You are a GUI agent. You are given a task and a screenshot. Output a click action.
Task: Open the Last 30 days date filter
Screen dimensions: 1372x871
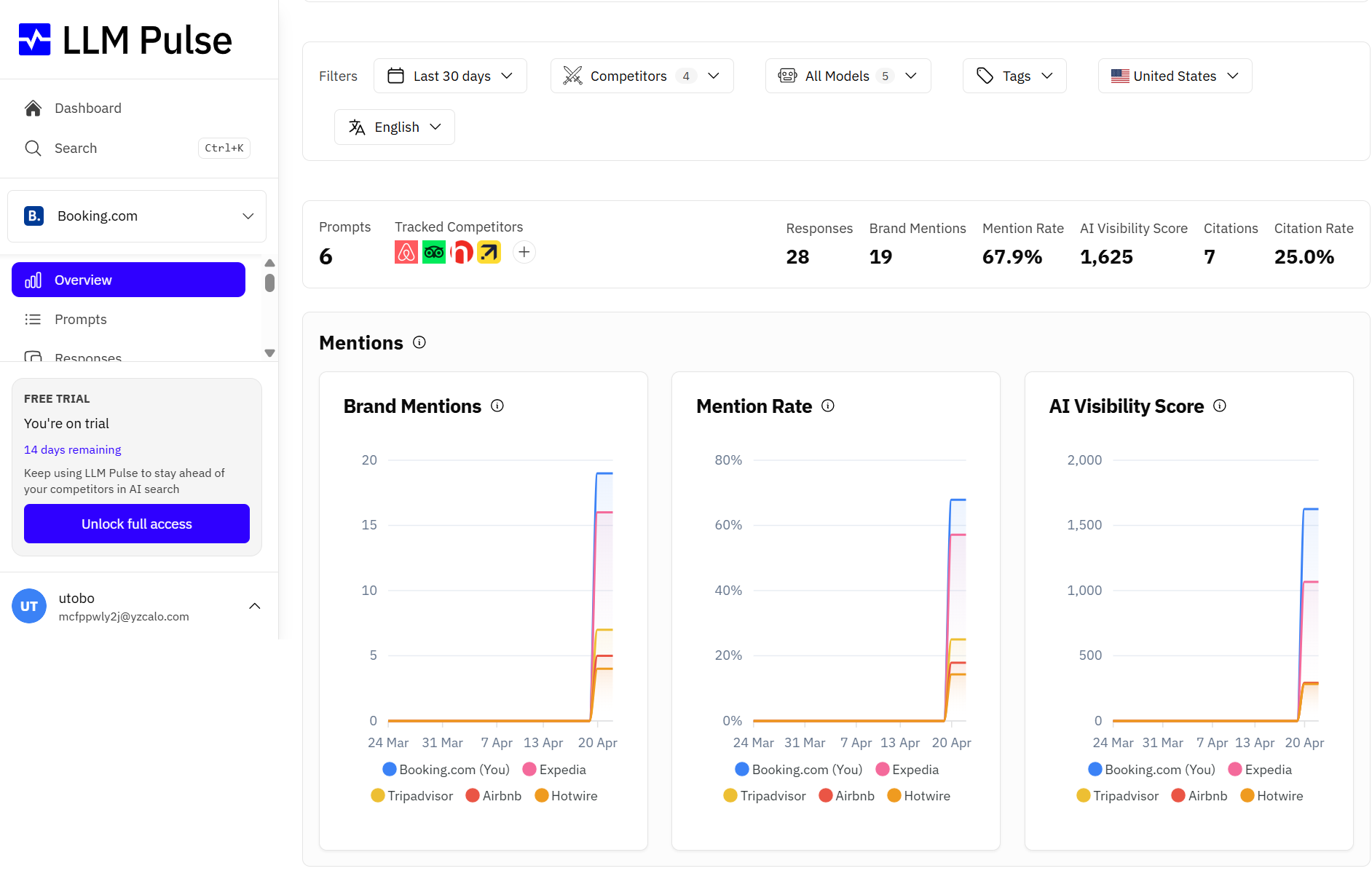[450, 76]
